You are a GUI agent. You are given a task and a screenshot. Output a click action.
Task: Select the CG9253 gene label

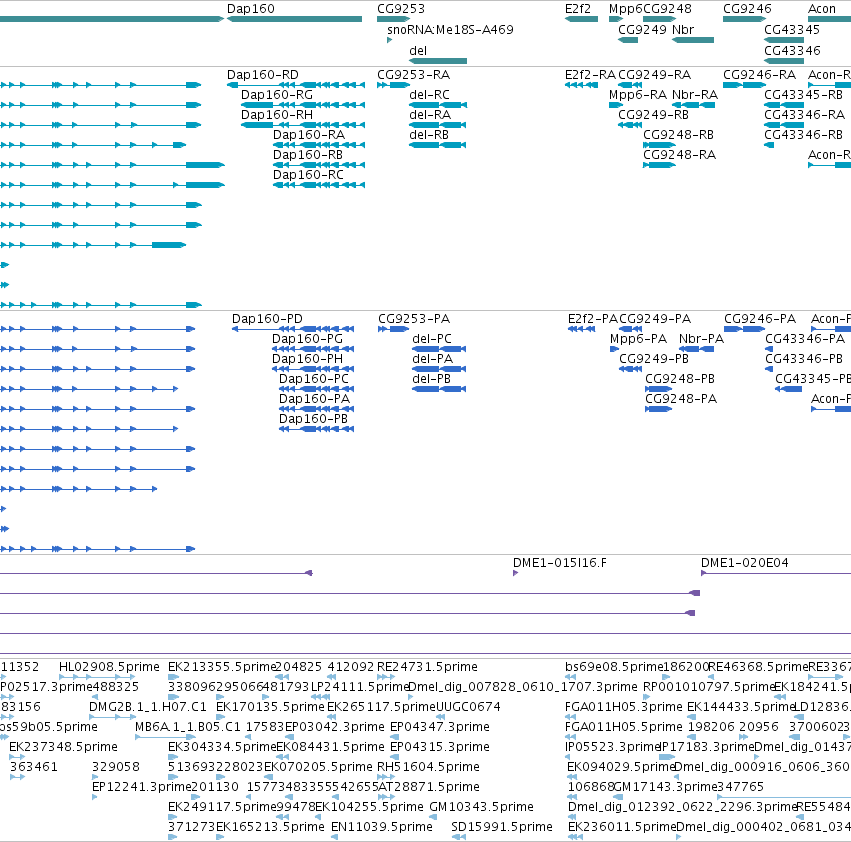coord(401,9)
